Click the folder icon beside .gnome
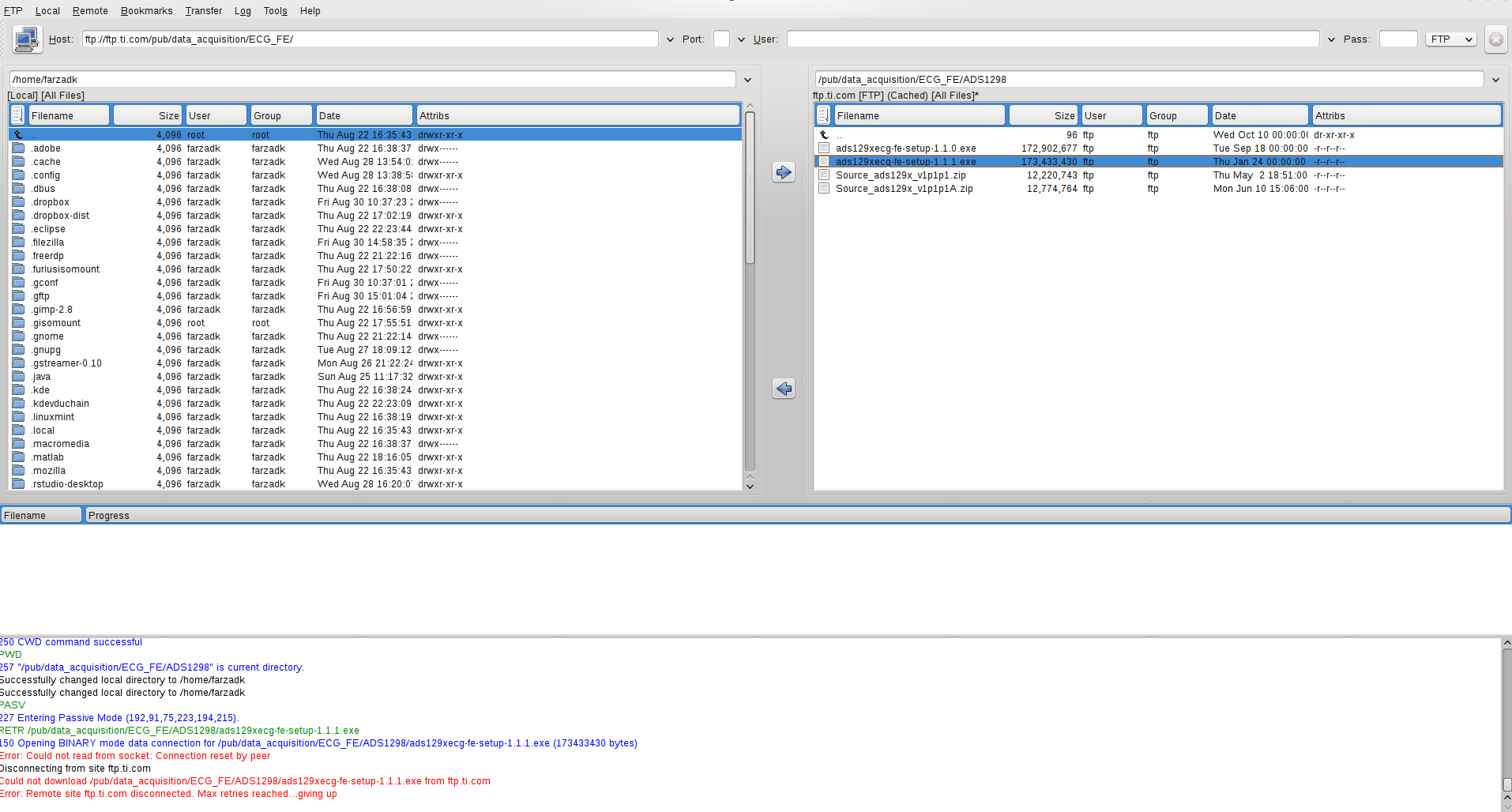Image resolution: width=1512 pixels, height=812 pixels. point(18,336)
